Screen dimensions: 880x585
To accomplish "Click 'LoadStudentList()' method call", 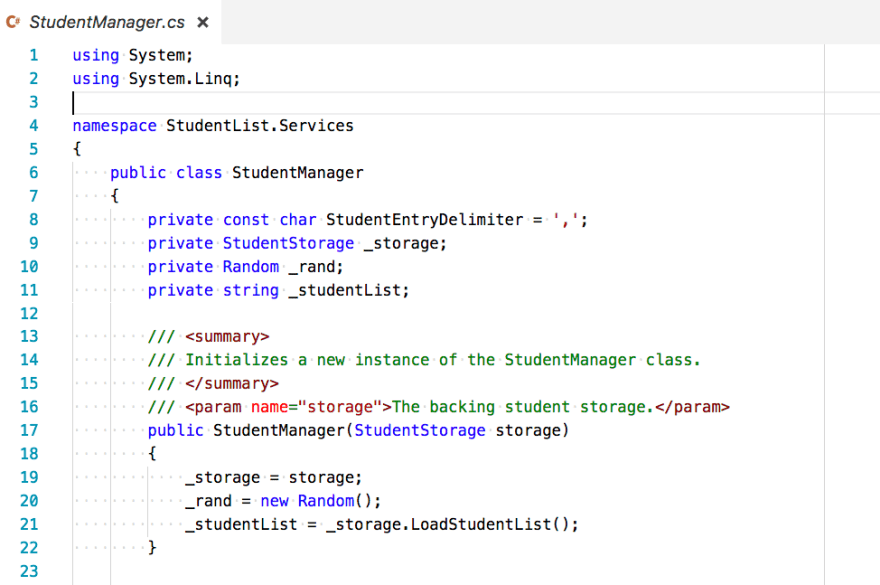I will pos(489,524).
